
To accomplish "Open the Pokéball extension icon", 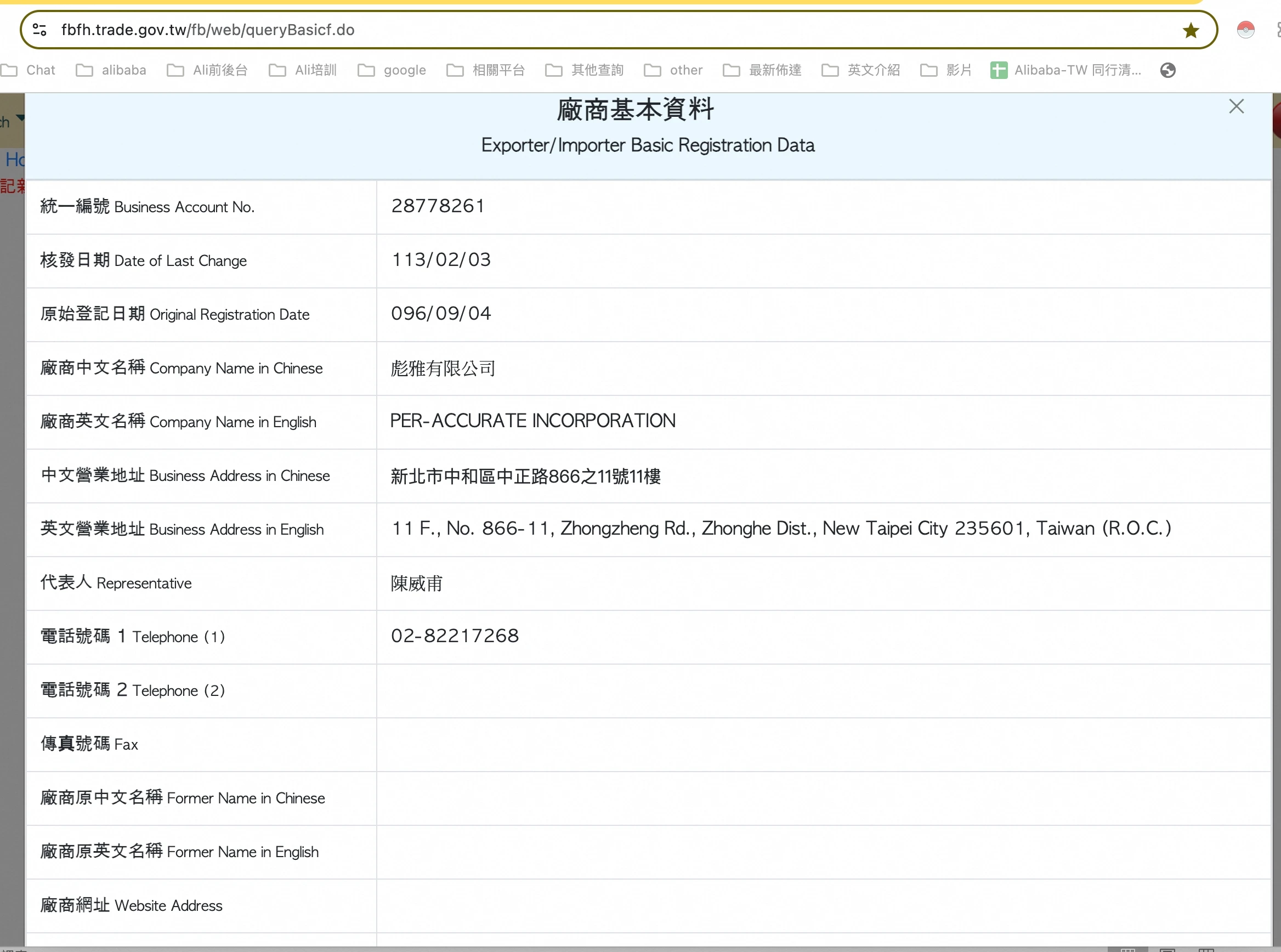I will coord(1245,30).
